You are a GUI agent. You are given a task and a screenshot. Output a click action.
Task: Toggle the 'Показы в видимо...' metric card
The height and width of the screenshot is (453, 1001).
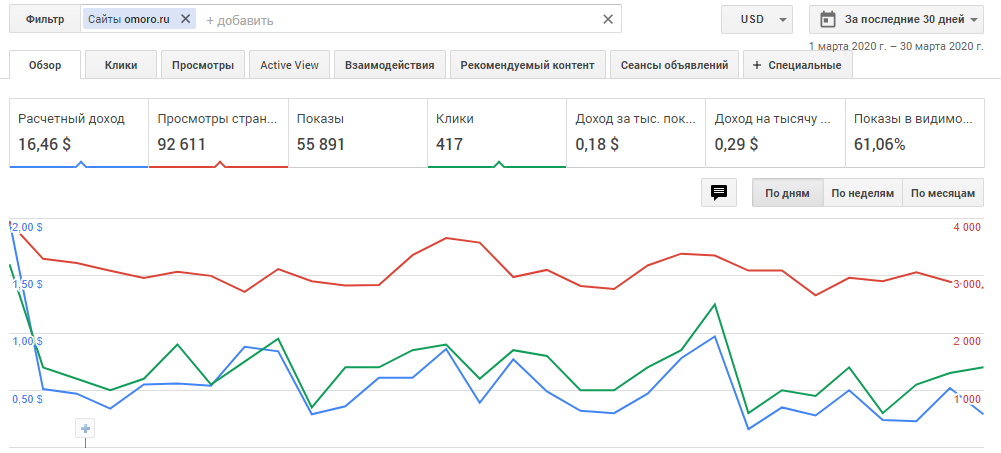click(914, 133)
